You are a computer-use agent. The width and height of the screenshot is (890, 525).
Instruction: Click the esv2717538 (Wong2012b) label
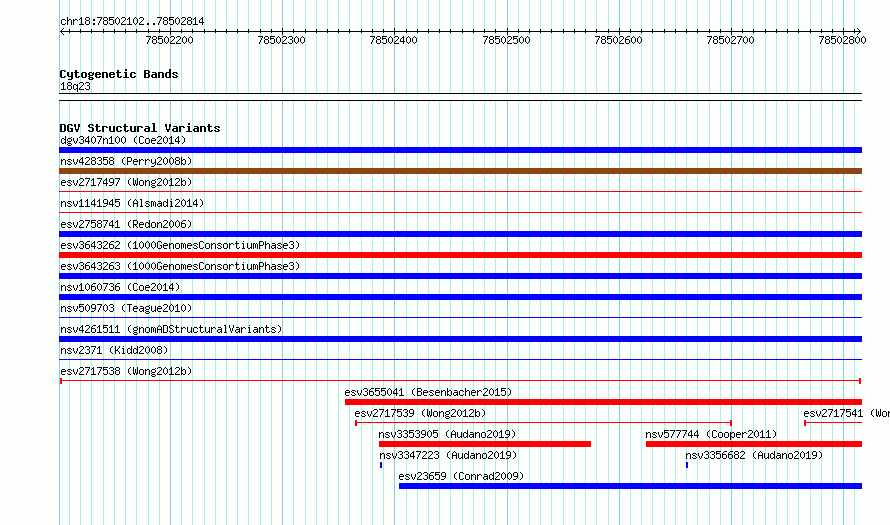[x=126, y=371]
